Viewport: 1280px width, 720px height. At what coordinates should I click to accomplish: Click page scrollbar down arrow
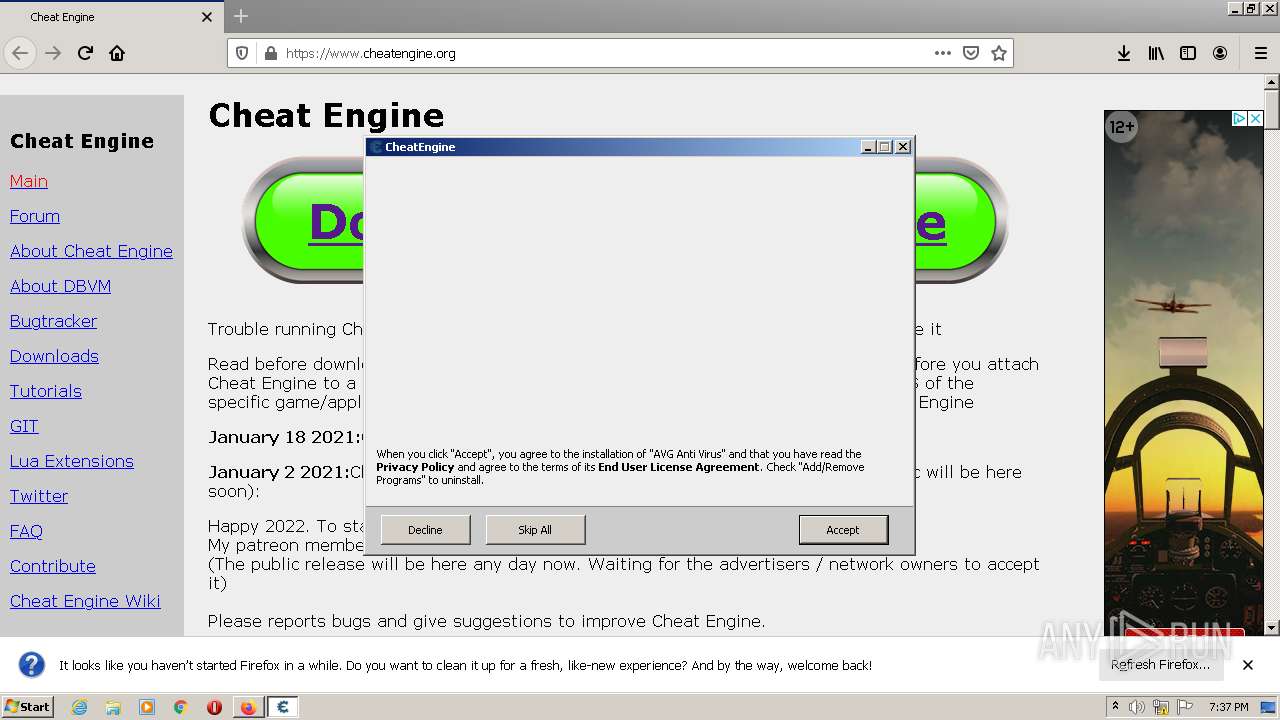1272,628
